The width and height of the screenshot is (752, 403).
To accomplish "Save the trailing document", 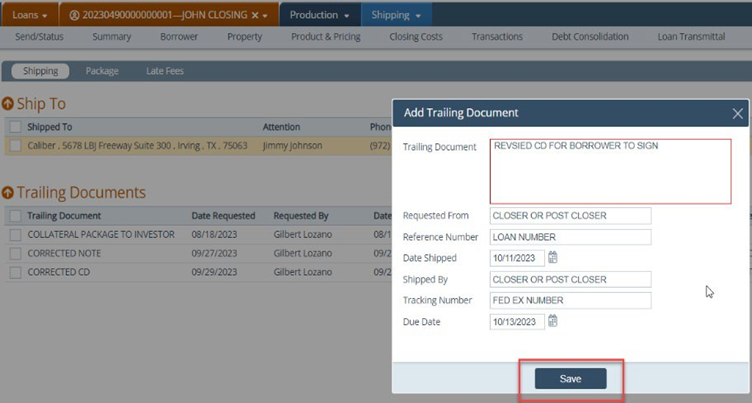I will tap(570, 379).
